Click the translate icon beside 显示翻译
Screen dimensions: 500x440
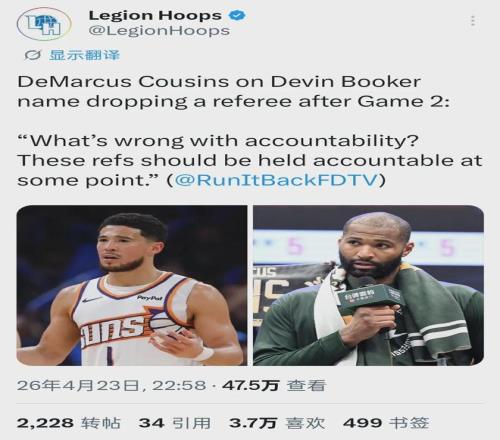coord(32,55)
